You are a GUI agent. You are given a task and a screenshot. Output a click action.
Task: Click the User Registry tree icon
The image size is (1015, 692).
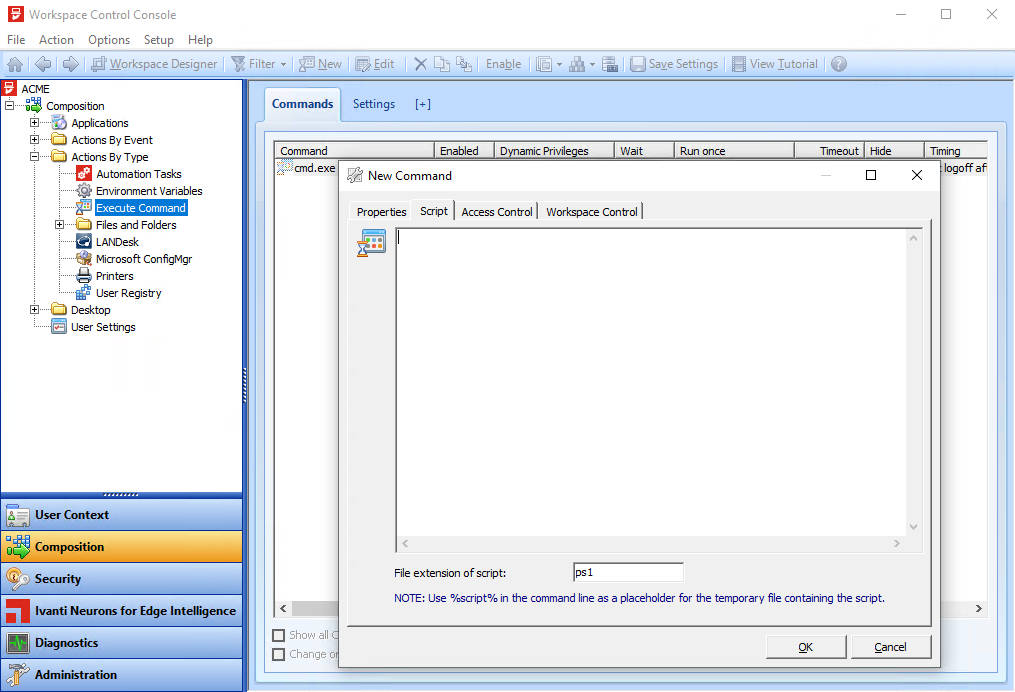click(84, 293)
